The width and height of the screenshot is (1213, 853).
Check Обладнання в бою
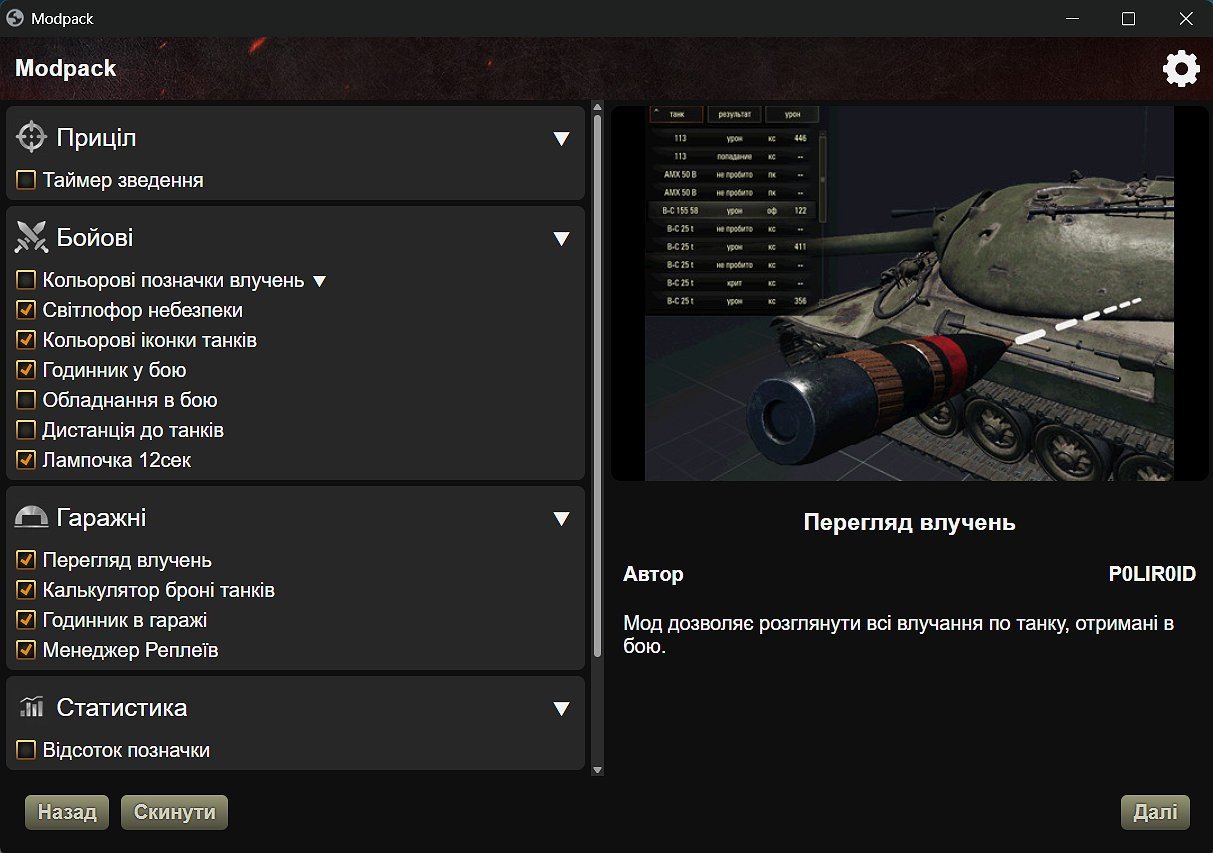point(26,401)
